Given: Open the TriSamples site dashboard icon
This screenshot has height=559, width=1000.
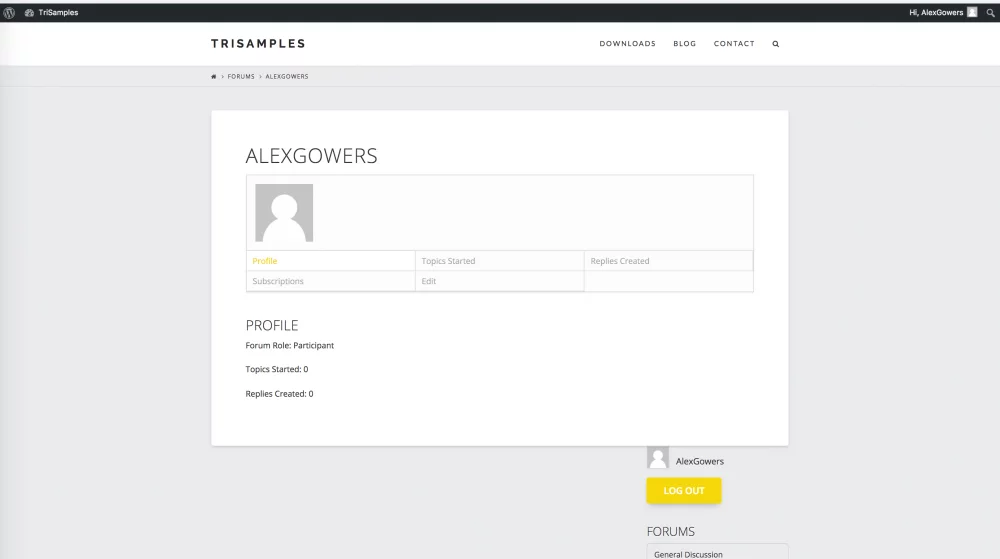Looking at the screenshot, I should pos(30,13).
